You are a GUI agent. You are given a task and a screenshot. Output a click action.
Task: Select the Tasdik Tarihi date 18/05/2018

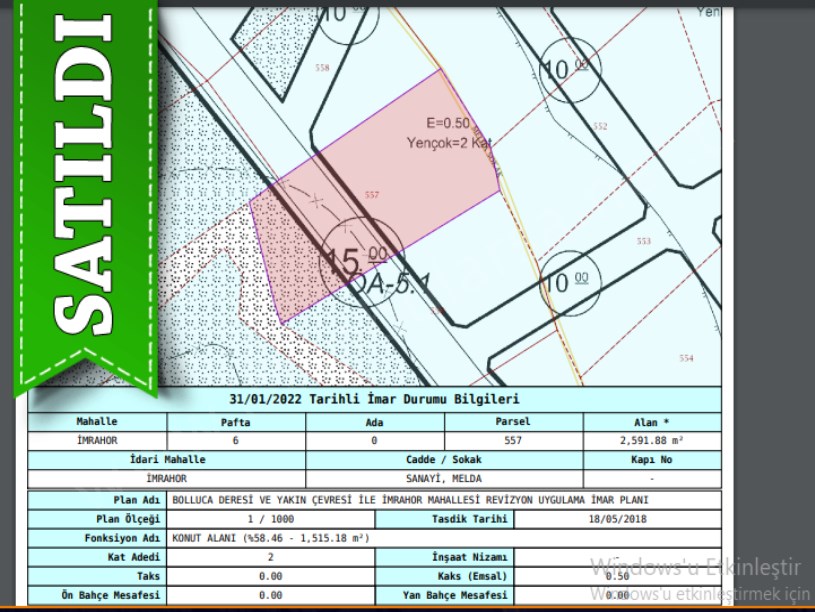(619, 520)
